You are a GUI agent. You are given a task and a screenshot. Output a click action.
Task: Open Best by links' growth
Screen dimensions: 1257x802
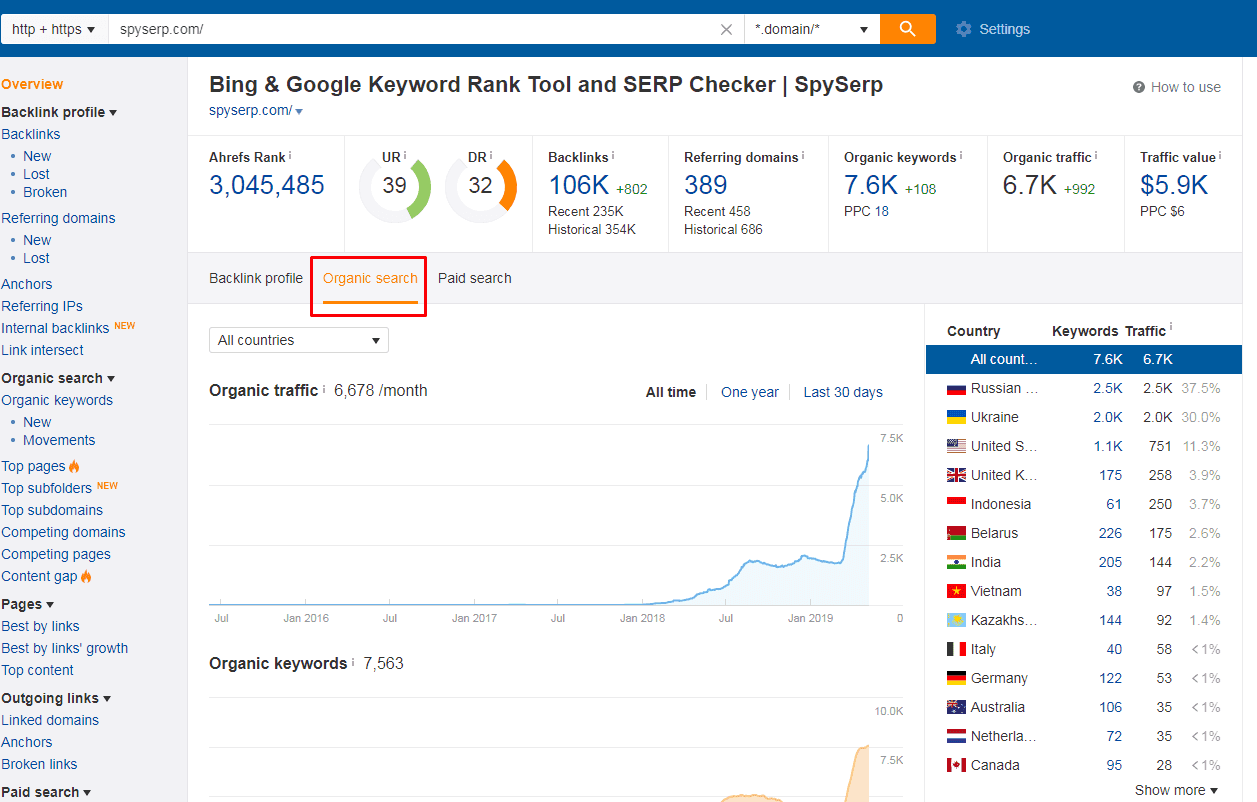pyautogui.click(x=65, y=648)
